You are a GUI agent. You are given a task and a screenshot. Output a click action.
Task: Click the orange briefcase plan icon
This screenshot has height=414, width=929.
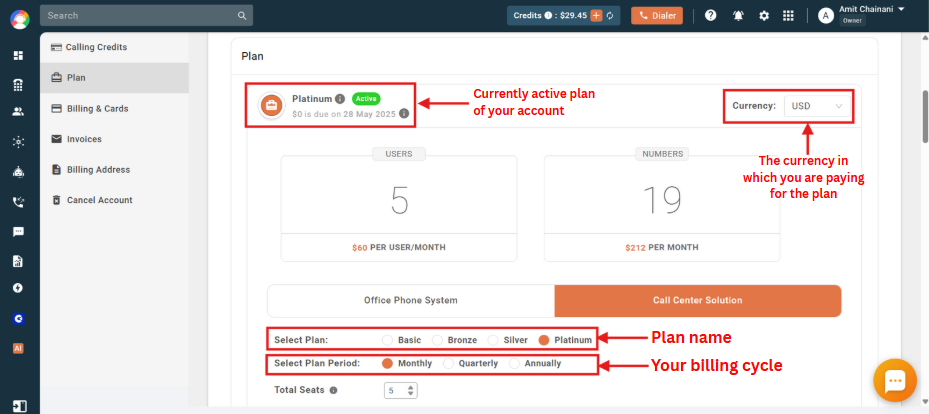pos(271,106)
